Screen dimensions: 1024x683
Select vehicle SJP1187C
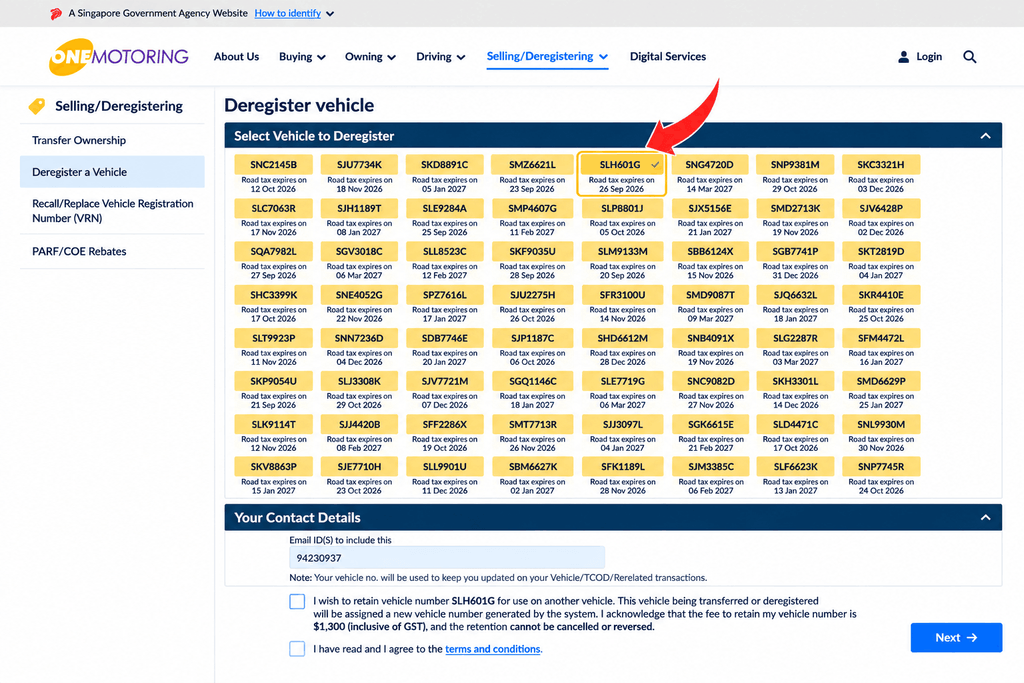coord(532,338)
